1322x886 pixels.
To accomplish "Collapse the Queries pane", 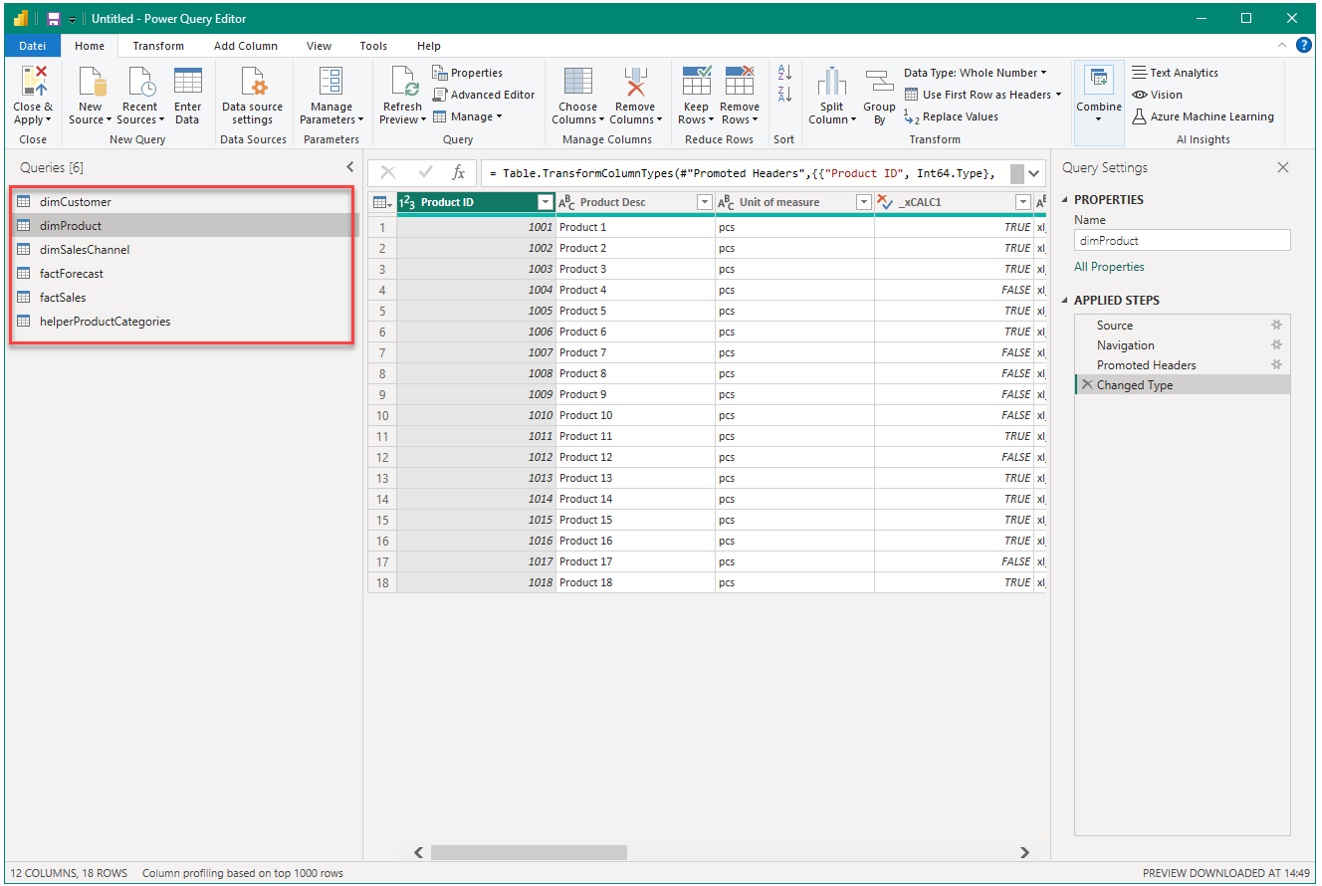I will click(x=349, y=168).
